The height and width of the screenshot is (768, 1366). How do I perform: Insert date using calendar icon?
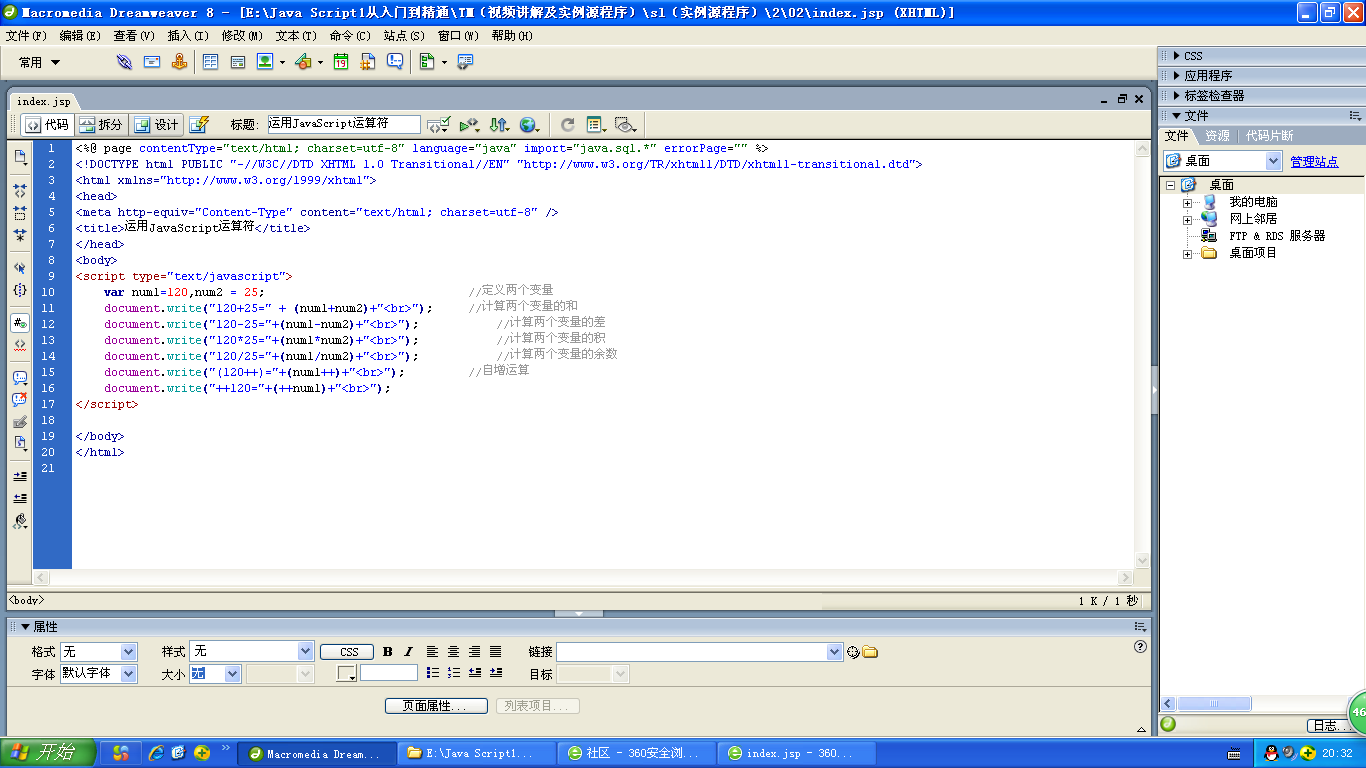click(x=341, y=62)
